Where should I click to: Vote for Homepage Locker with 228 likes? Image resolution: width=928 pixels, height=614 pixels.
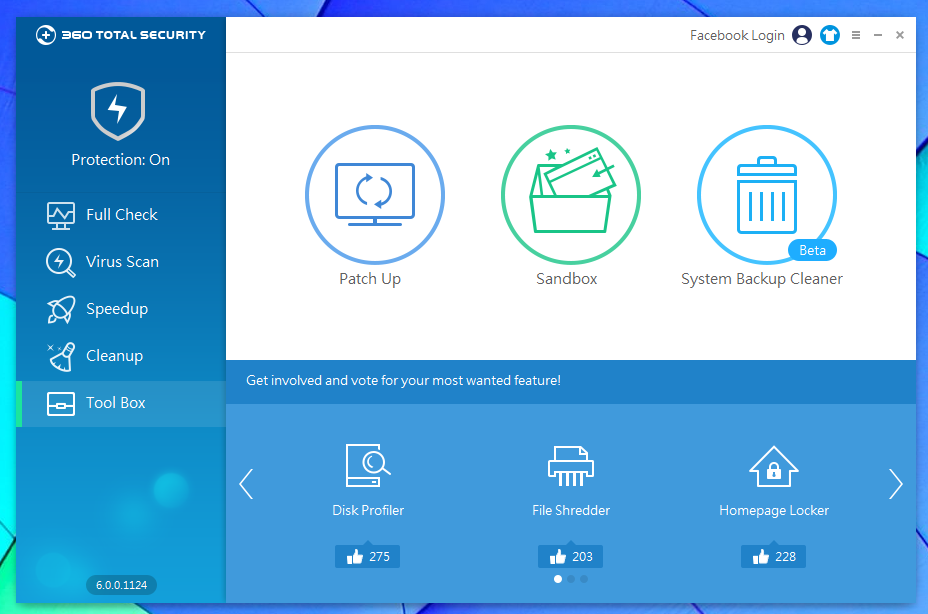[x=774, y=556]
